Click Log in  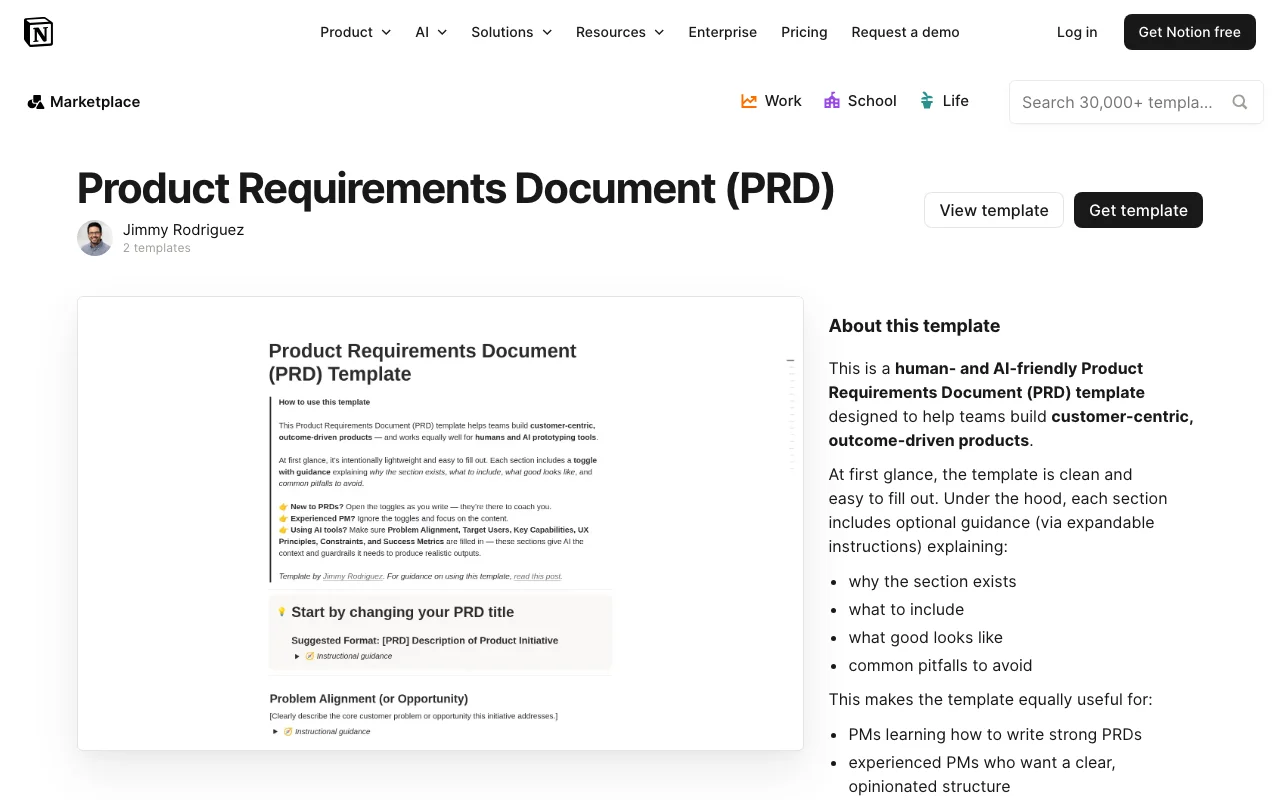[x=1077, y=32]
